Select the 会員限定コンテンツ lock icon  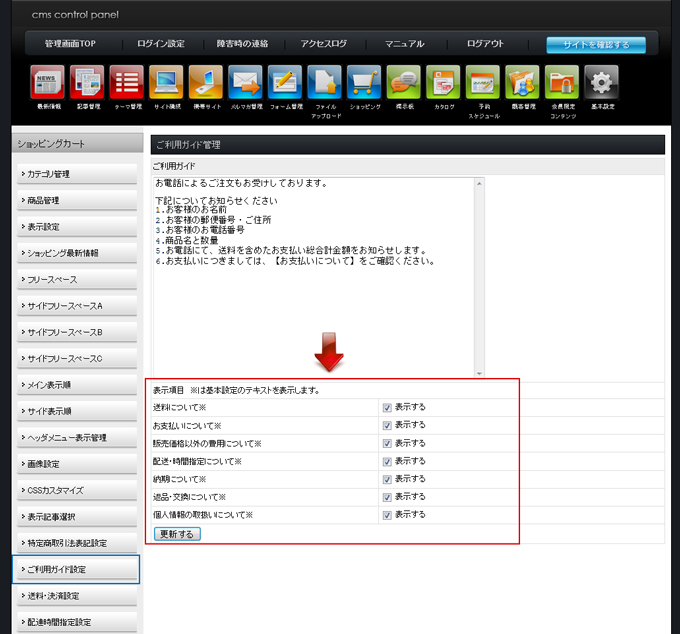562,82
